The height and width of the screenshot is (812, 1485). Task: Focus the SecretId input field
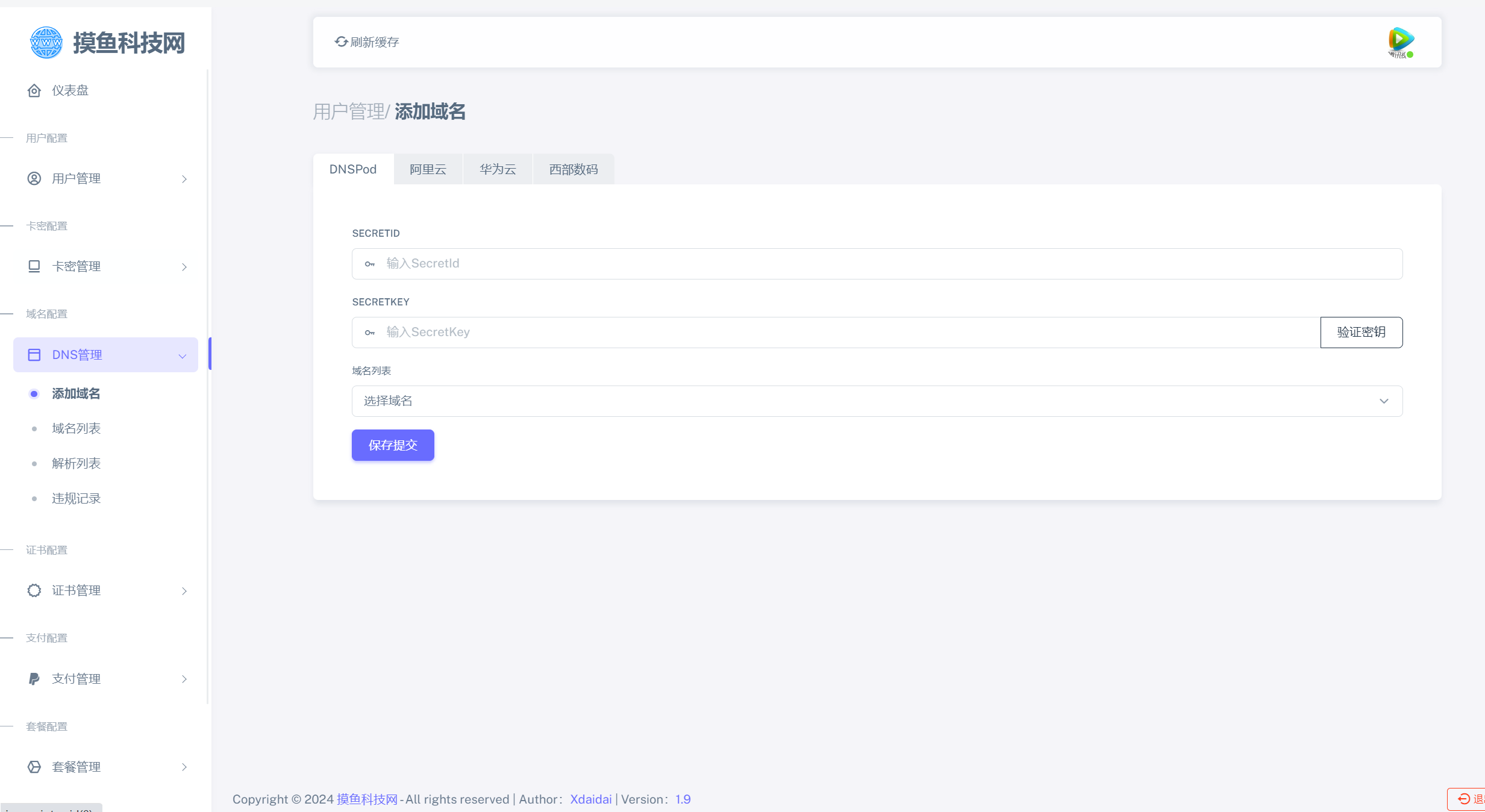pos(877,264)
